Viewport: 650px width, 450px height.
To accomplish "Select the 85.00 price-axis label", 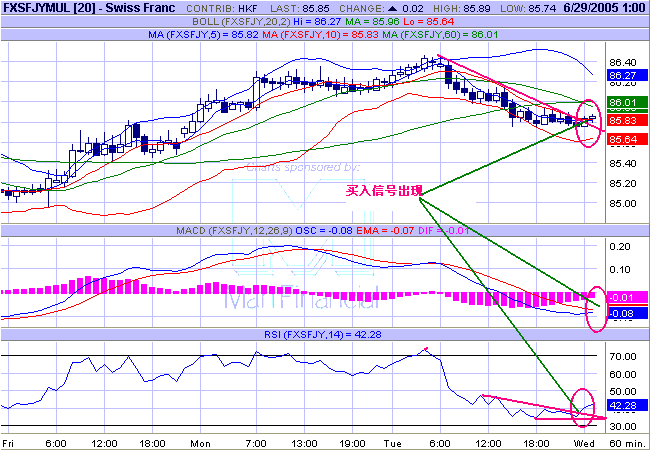I will click(622, 203).
